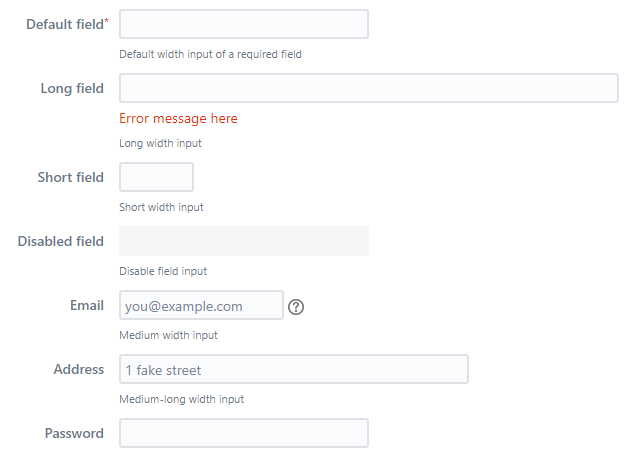This screenshot has height=462, width=640.
Task: Click inside the Long field input
Action: coord(369,88)
